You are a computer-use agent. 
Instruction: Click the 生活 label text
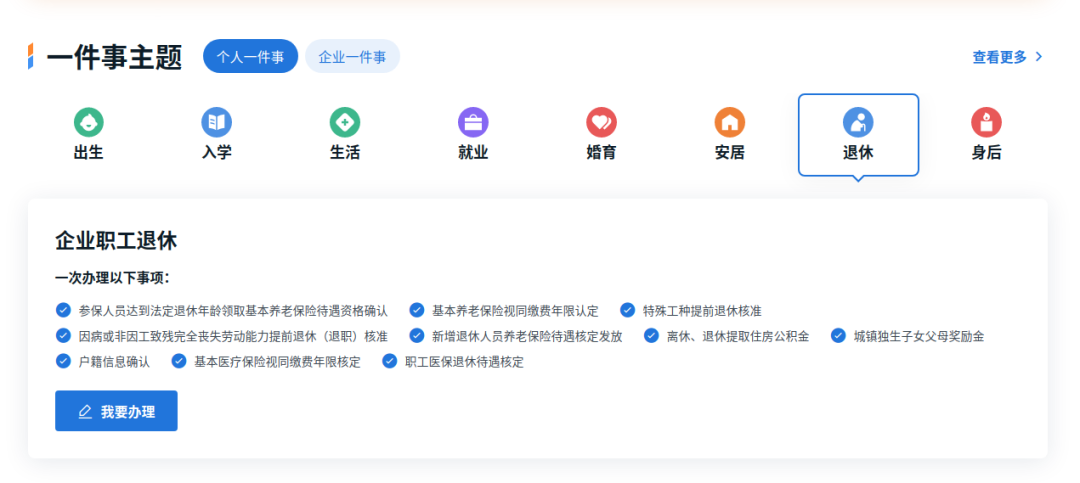(x=345, y=153)
